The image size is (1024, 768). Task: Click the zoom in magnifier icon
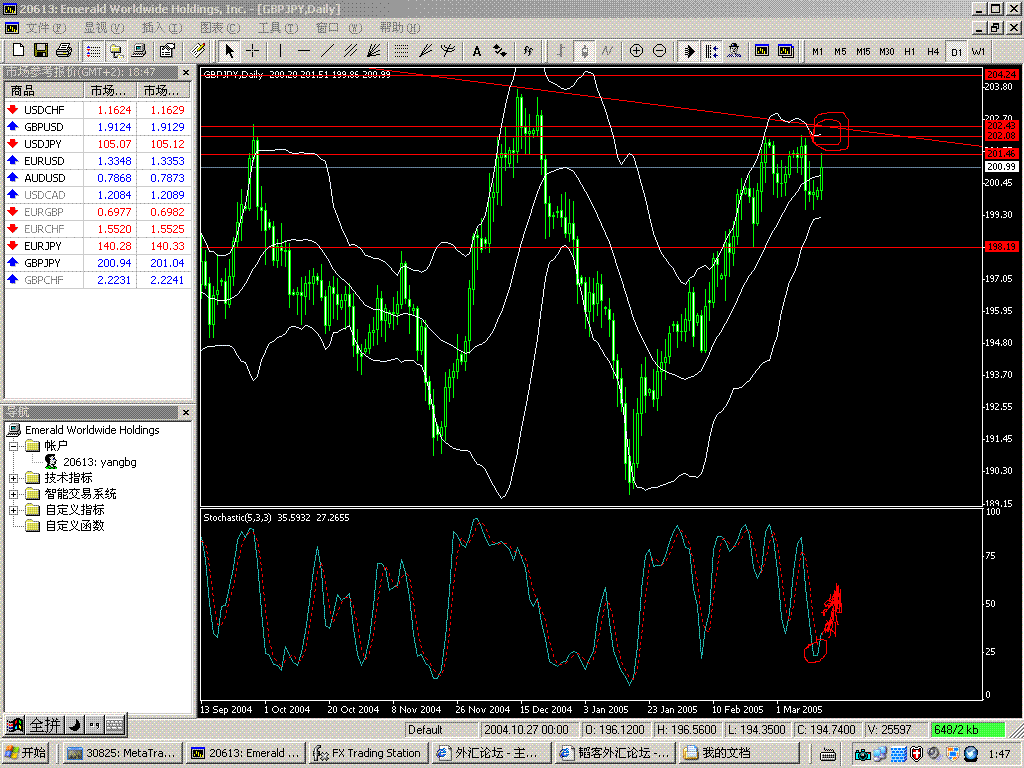pyautogui.click(x=636, y=51)
